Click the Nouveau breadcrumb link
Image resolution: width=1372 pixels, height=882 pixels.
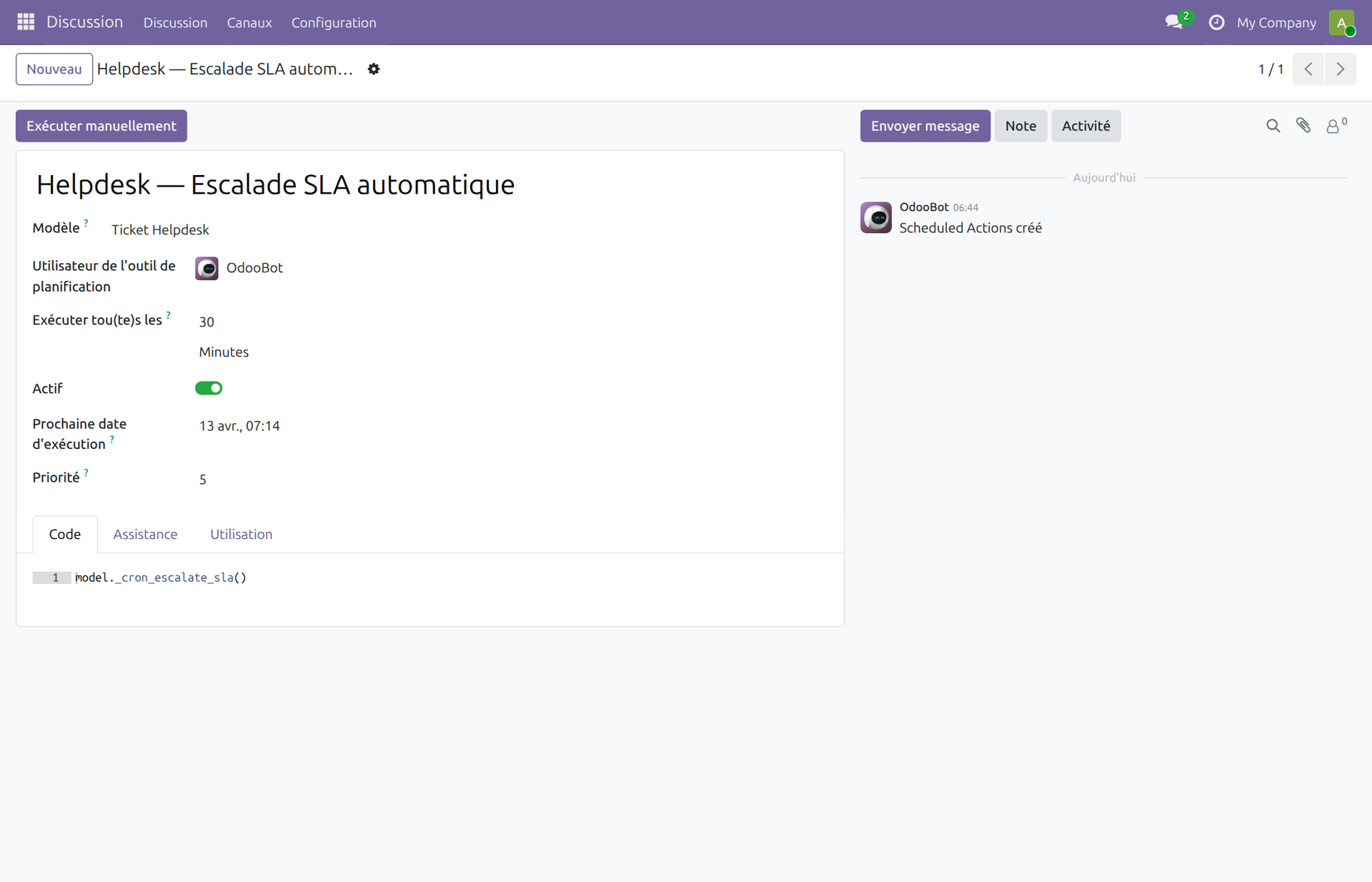pos(54,69)
